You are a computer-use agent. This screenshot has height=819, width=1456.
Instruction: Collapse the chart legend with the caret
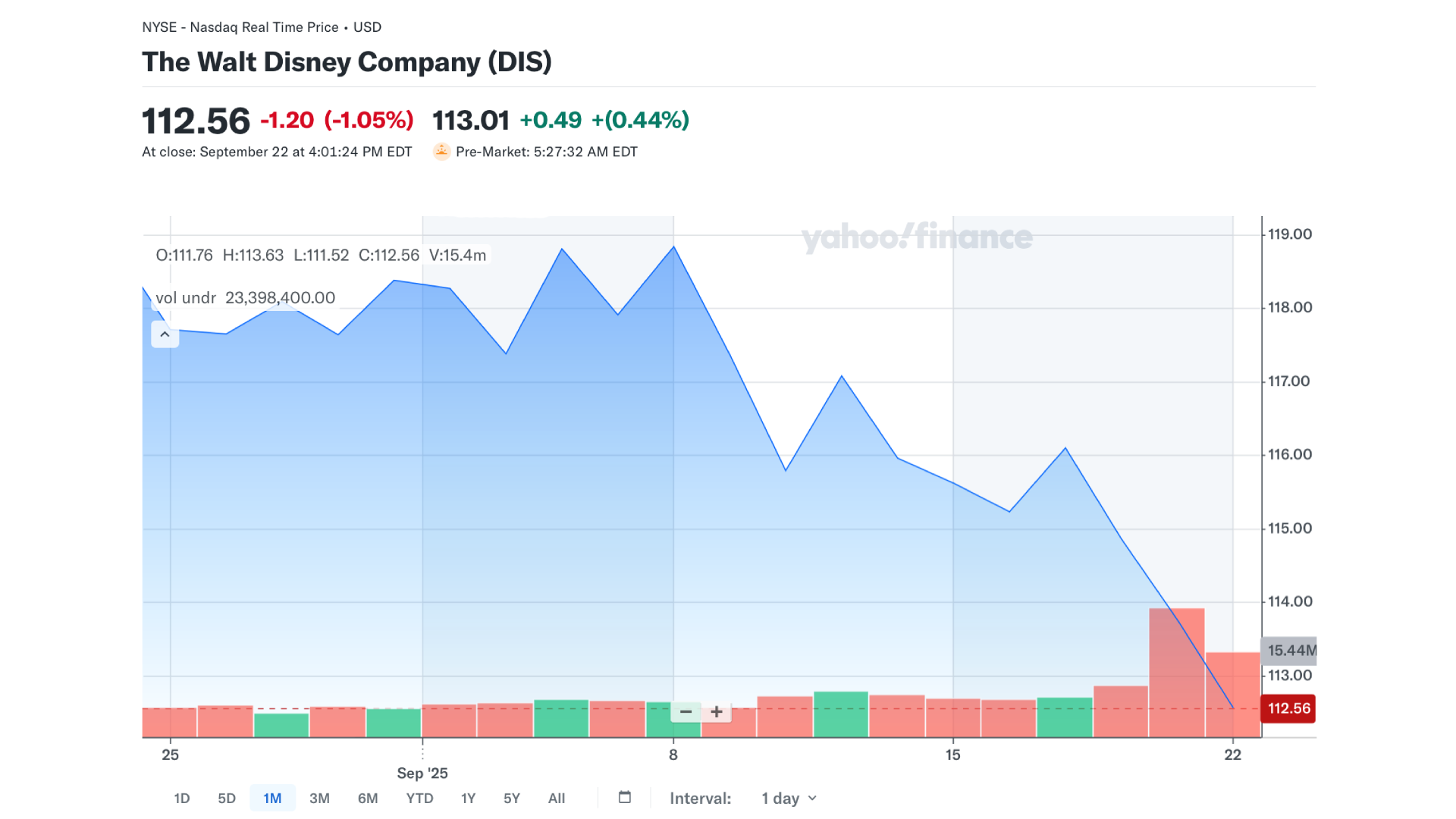tap(165, 334)
